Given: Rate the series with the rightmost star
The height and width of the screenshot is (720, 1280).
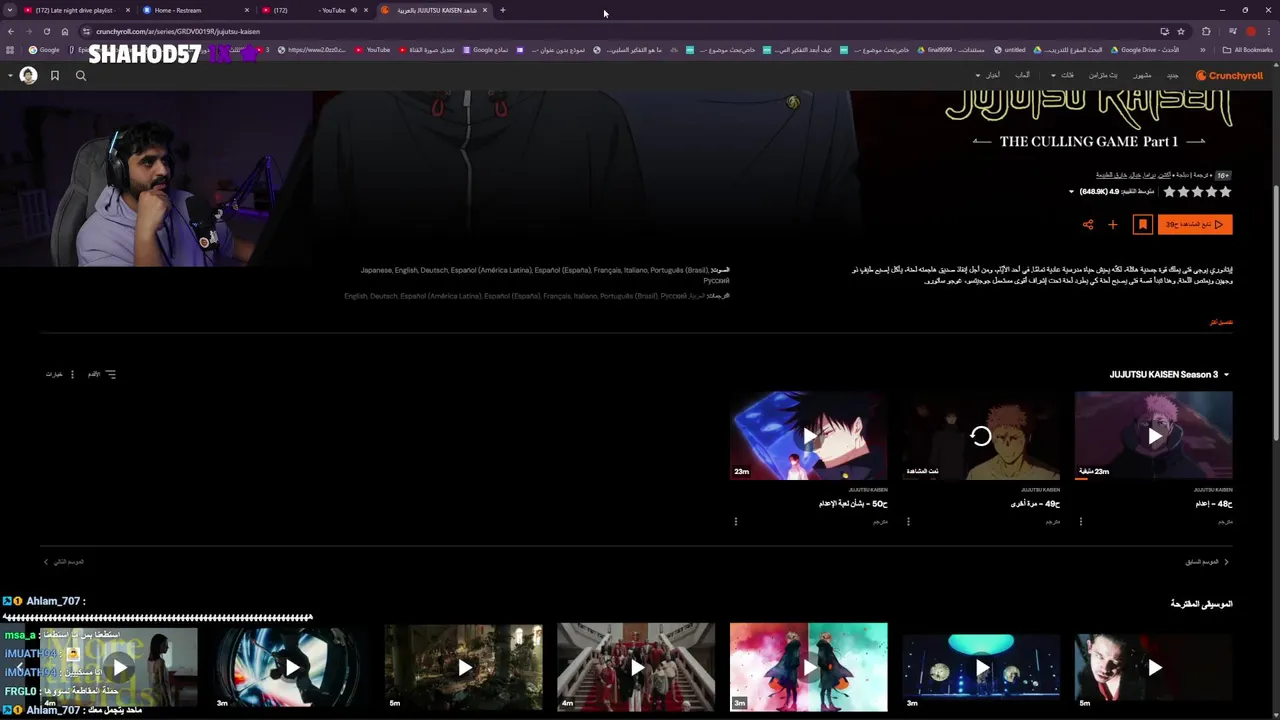Looking at the screenshot, I should pyautogui.click(x=1226, y=192).
